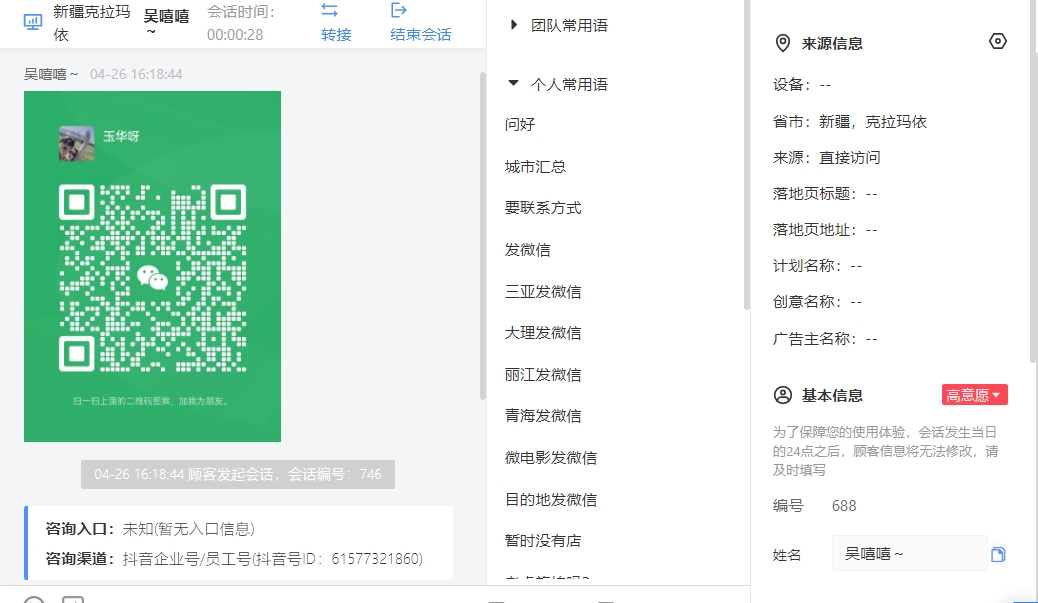
Task: Click the 姓名 input field containing 吴嘻嘻~
Action: click(910, 553)
